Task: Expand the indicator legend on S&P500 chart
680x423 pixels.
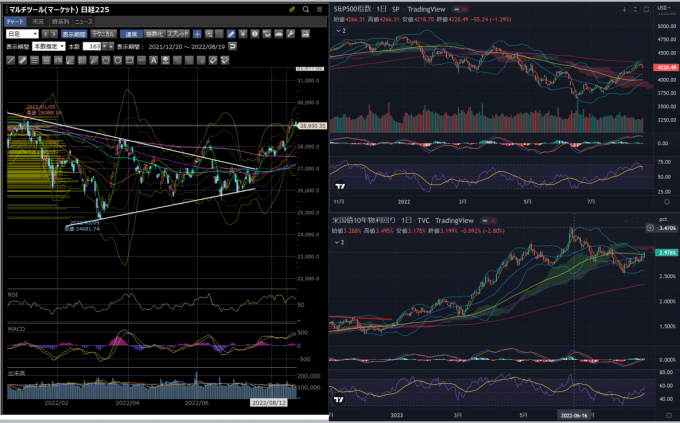Action: 341,31
